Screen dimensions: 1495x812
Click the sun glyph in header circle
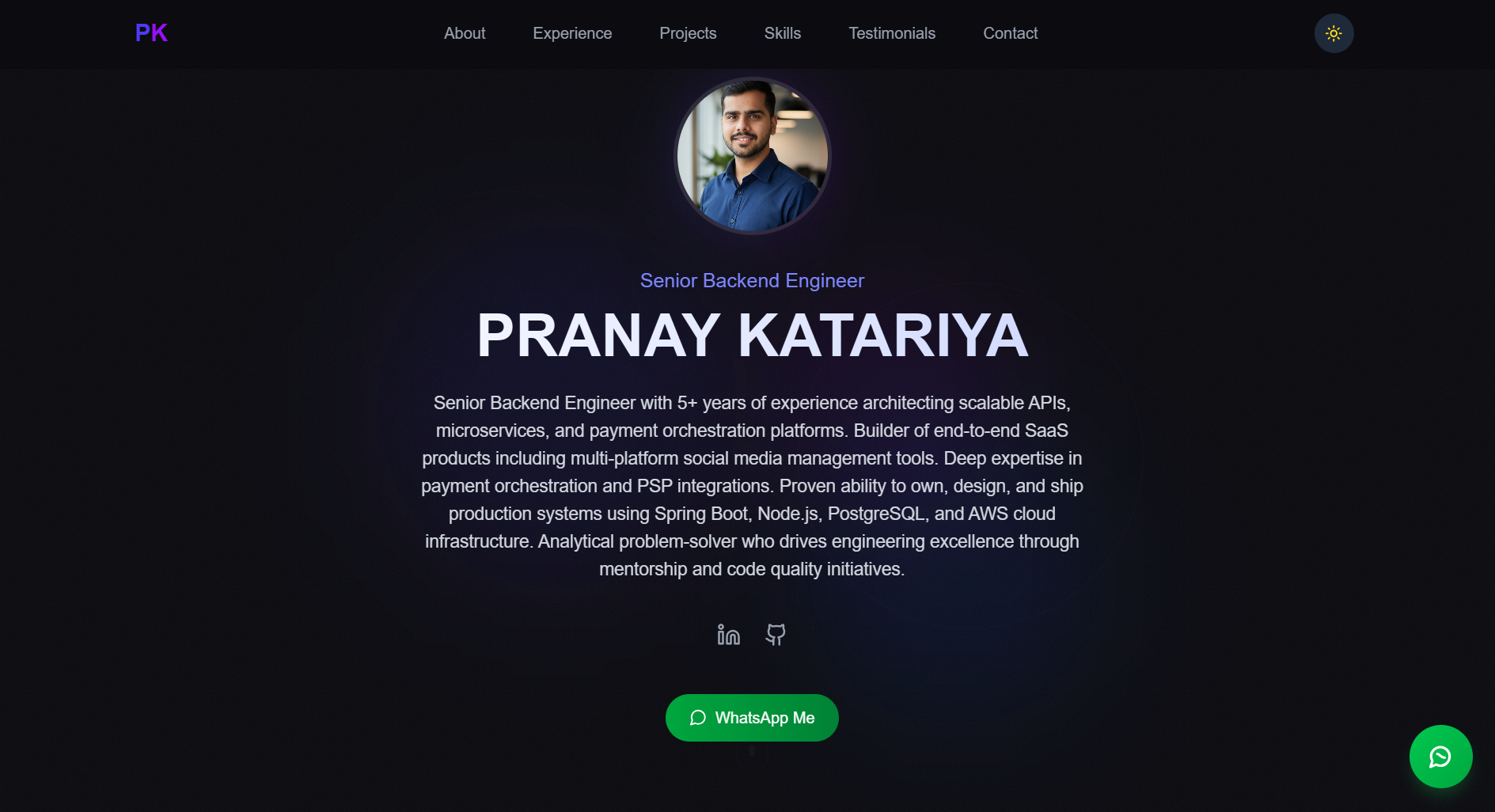pos(1334,33)
